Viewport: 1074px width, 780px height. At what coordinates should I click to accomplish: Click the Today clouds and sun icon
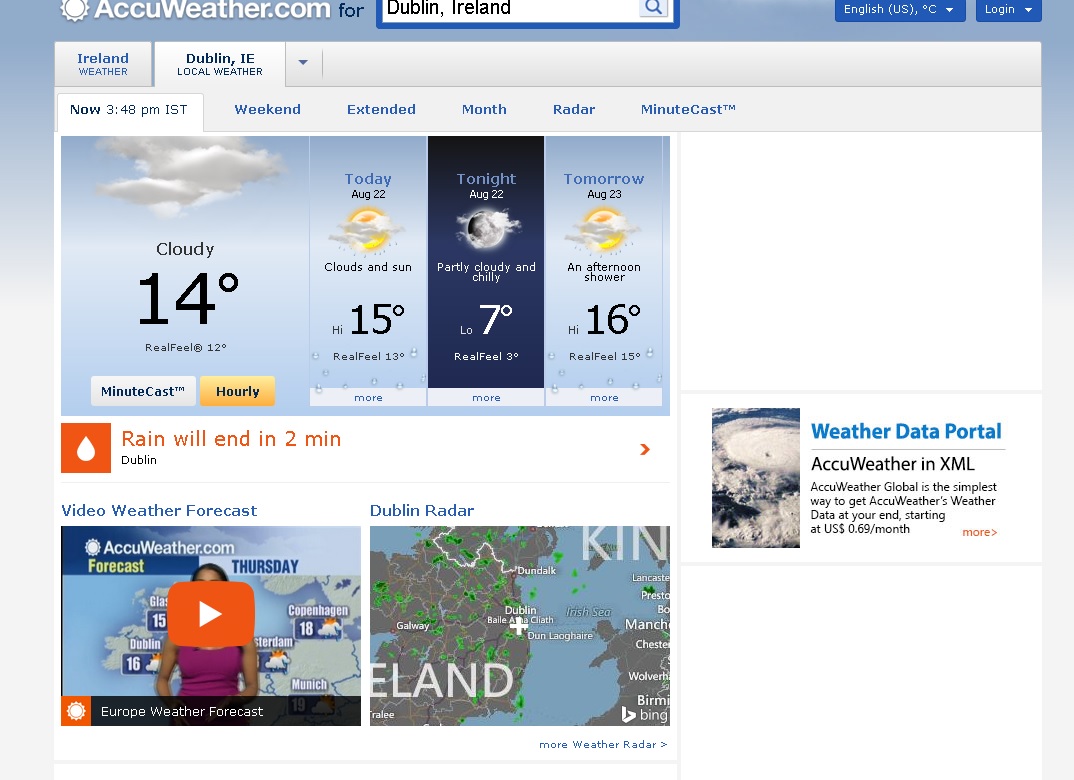point(368,231)
